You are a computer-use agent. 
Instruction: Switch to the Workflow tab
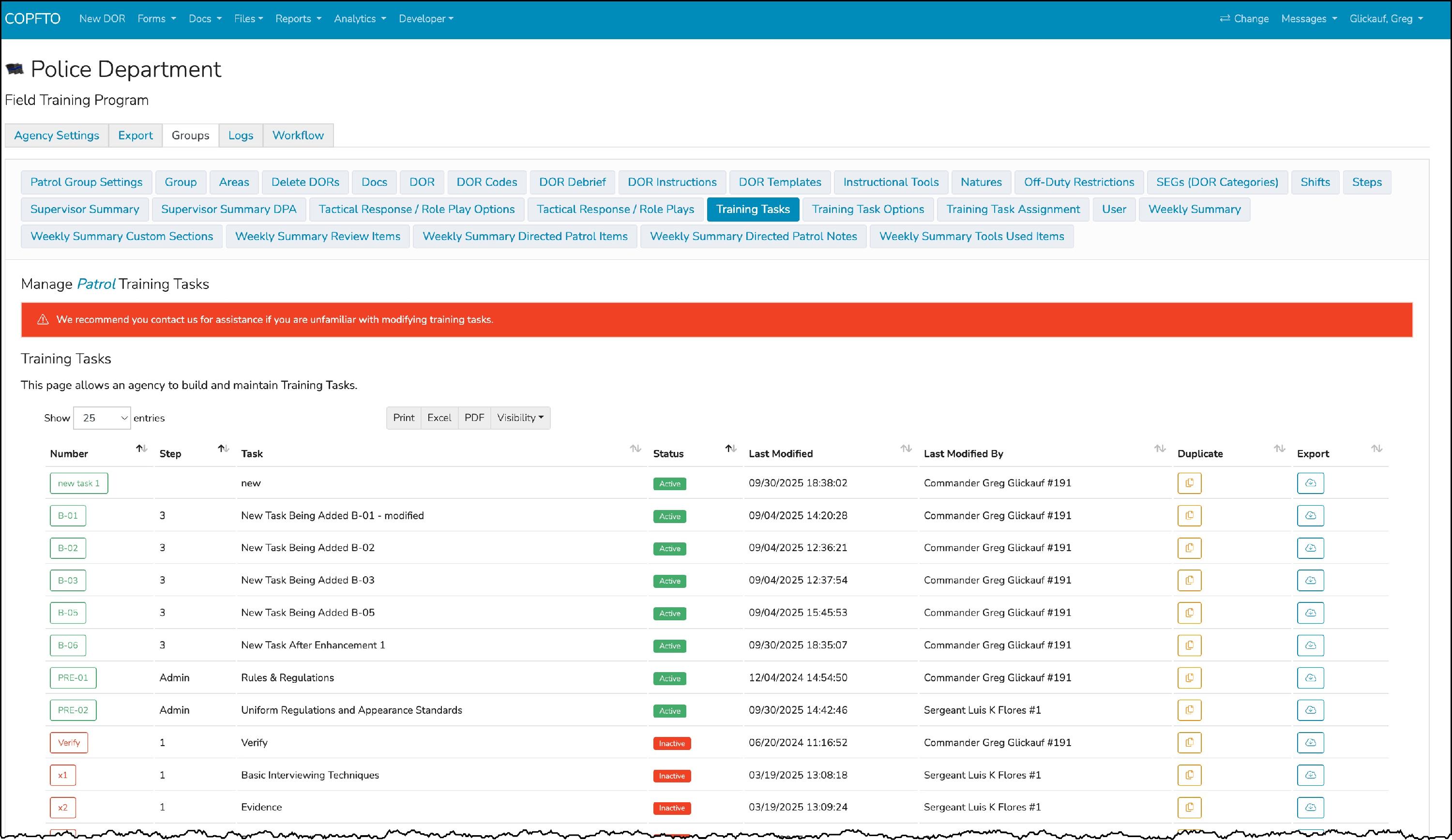point(297,135)
